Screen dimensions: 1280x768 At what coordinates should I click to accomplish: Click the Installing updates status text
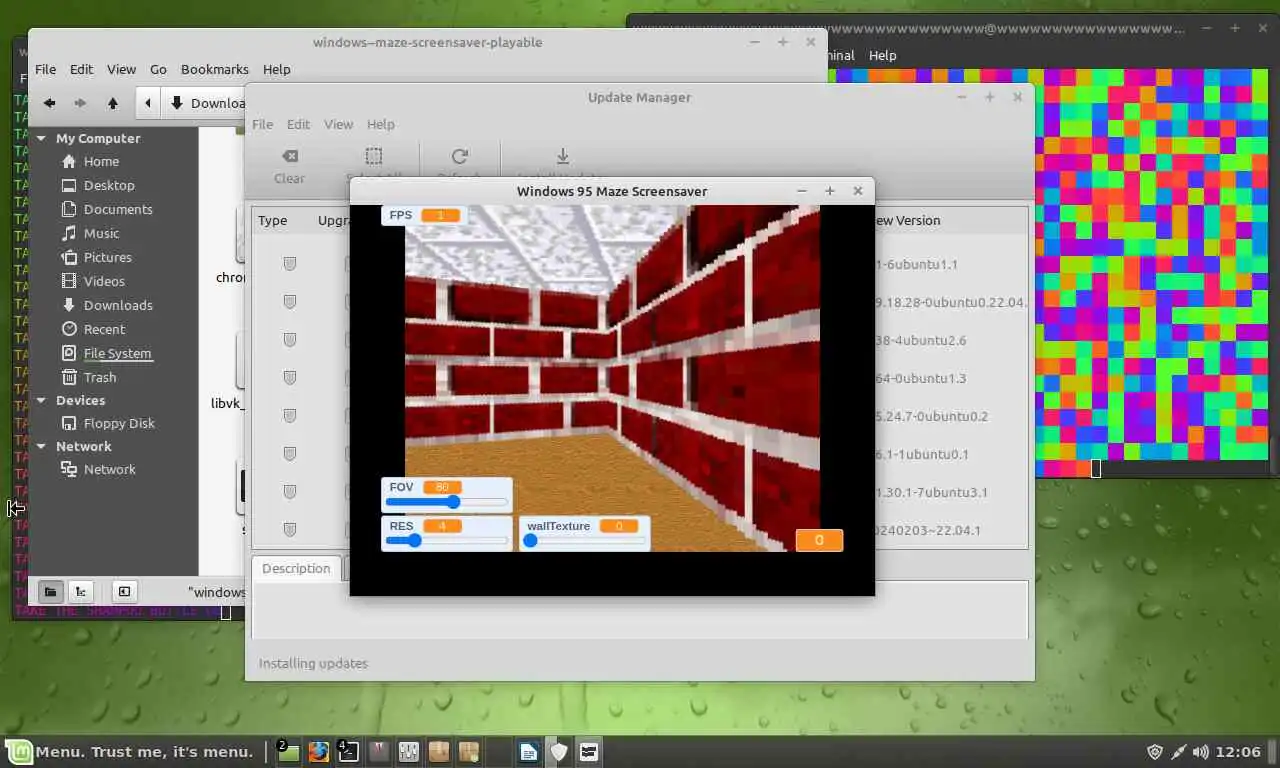313,663
